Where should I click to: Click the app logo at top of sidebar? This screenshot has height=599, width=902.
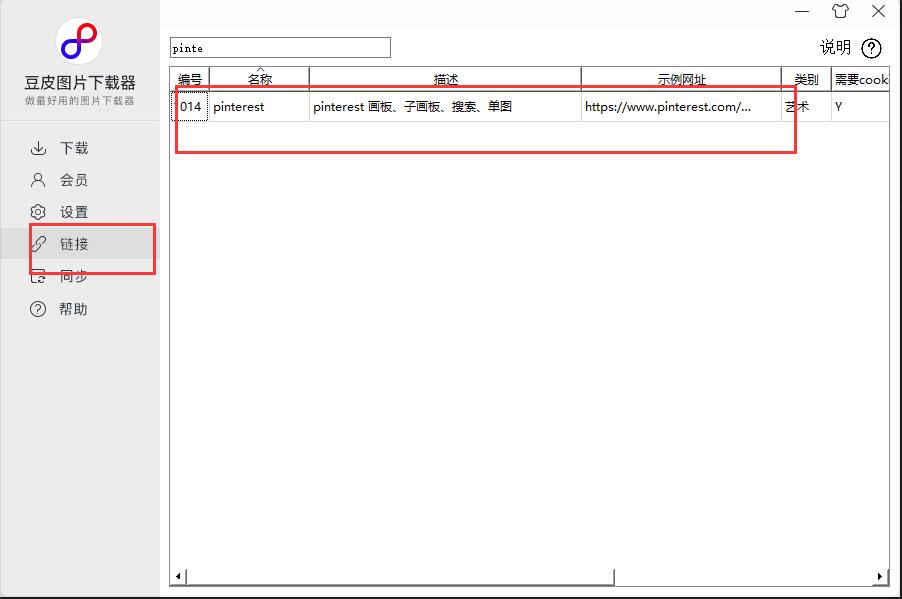click(79, 41)
